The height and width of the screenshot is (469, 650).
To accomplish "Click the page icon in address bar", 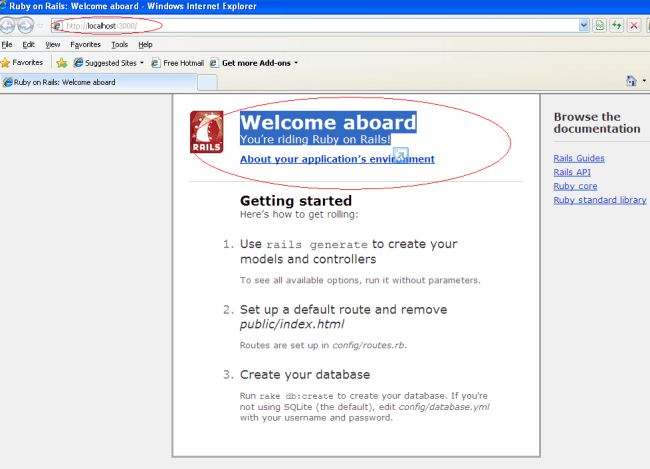I will click(x=57, y=26).
